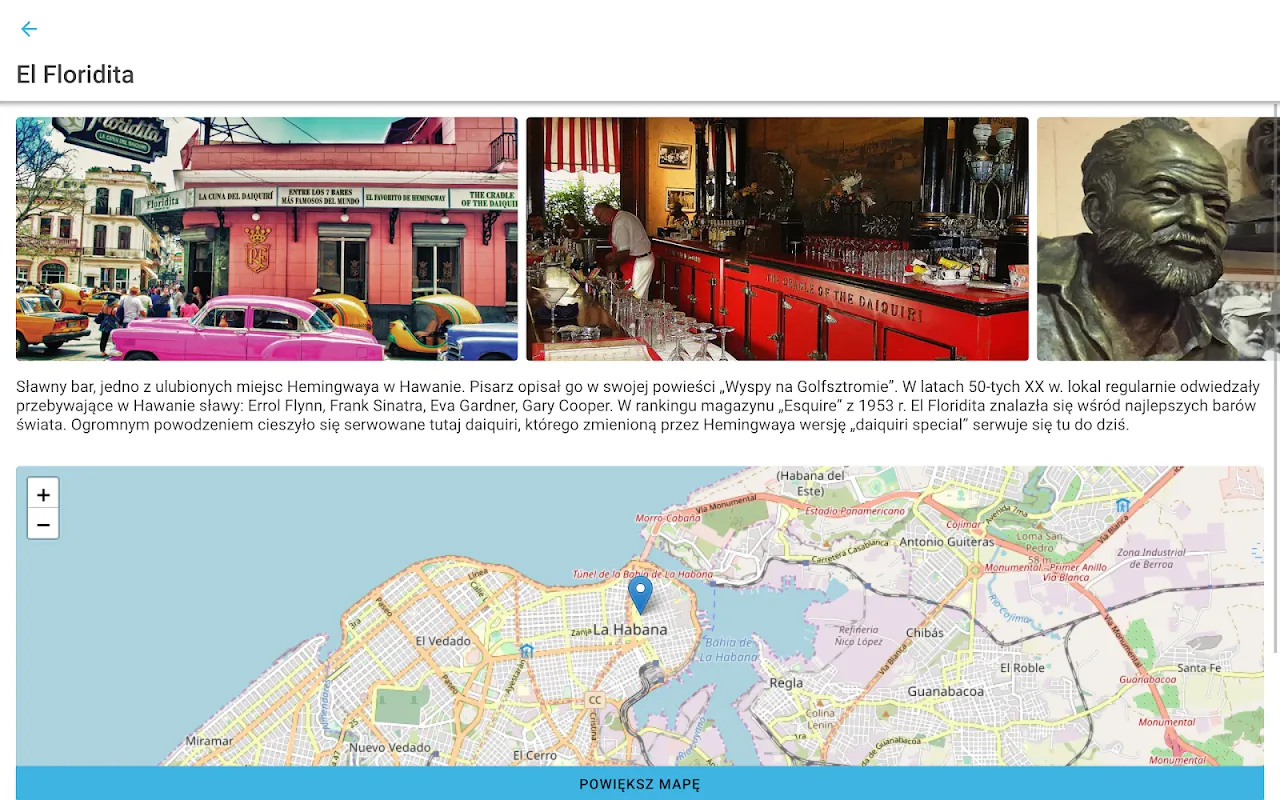The height and width of the screenshot is (800, 1280).
Task: Open the red bar interior photo
Action: (x=777, y=239)
